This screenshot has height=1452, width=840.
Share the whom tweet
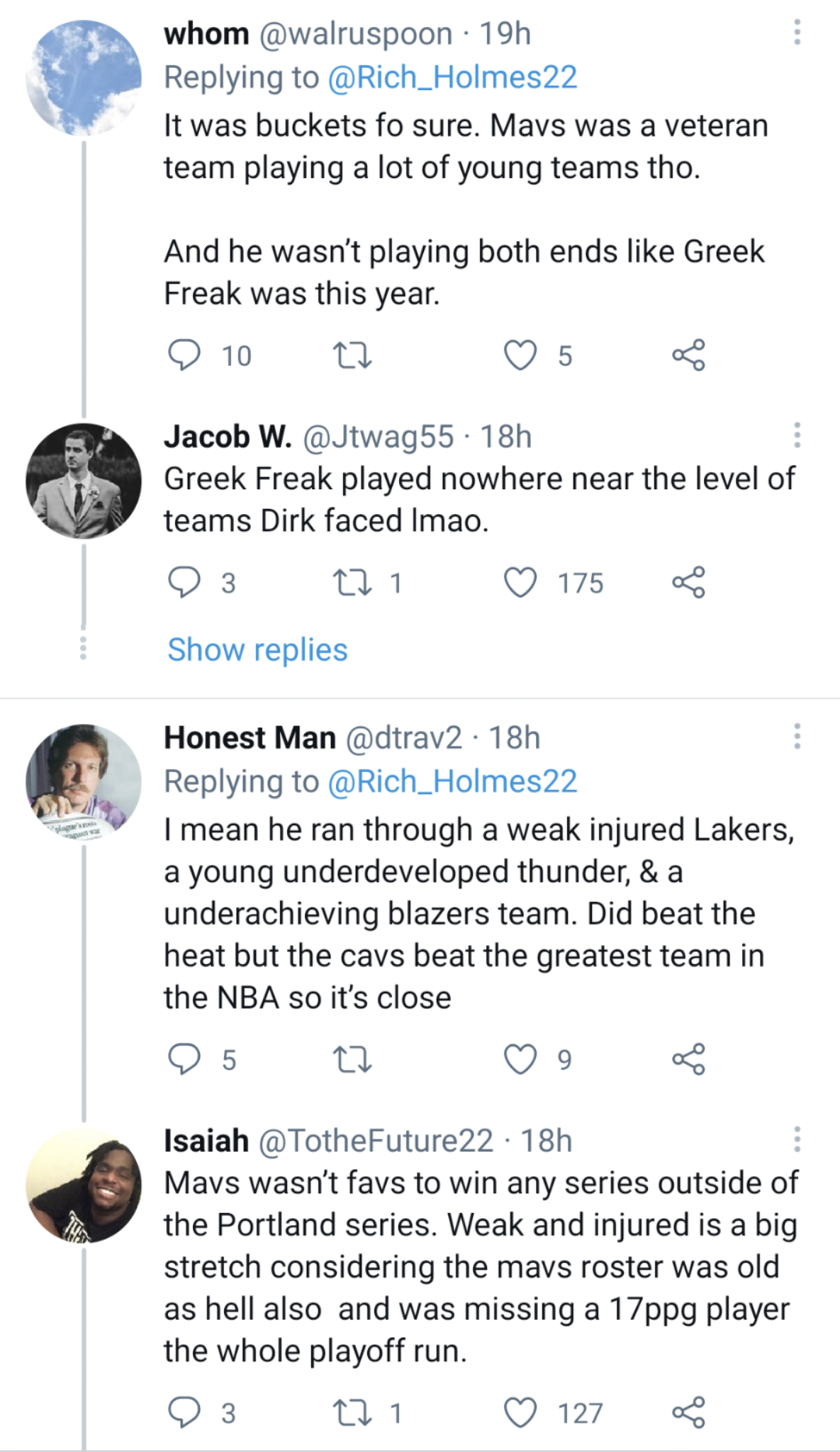pos(688,355)
